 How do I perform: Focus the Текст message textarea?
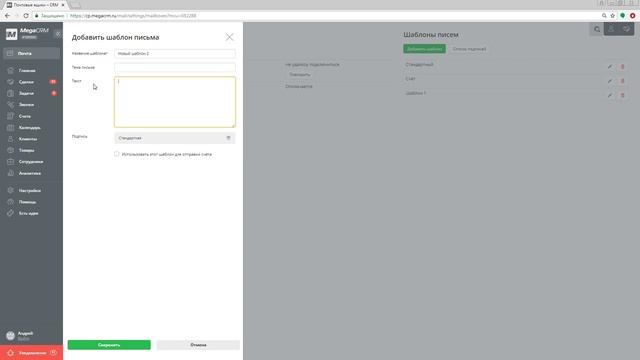[x=175, y=102]
